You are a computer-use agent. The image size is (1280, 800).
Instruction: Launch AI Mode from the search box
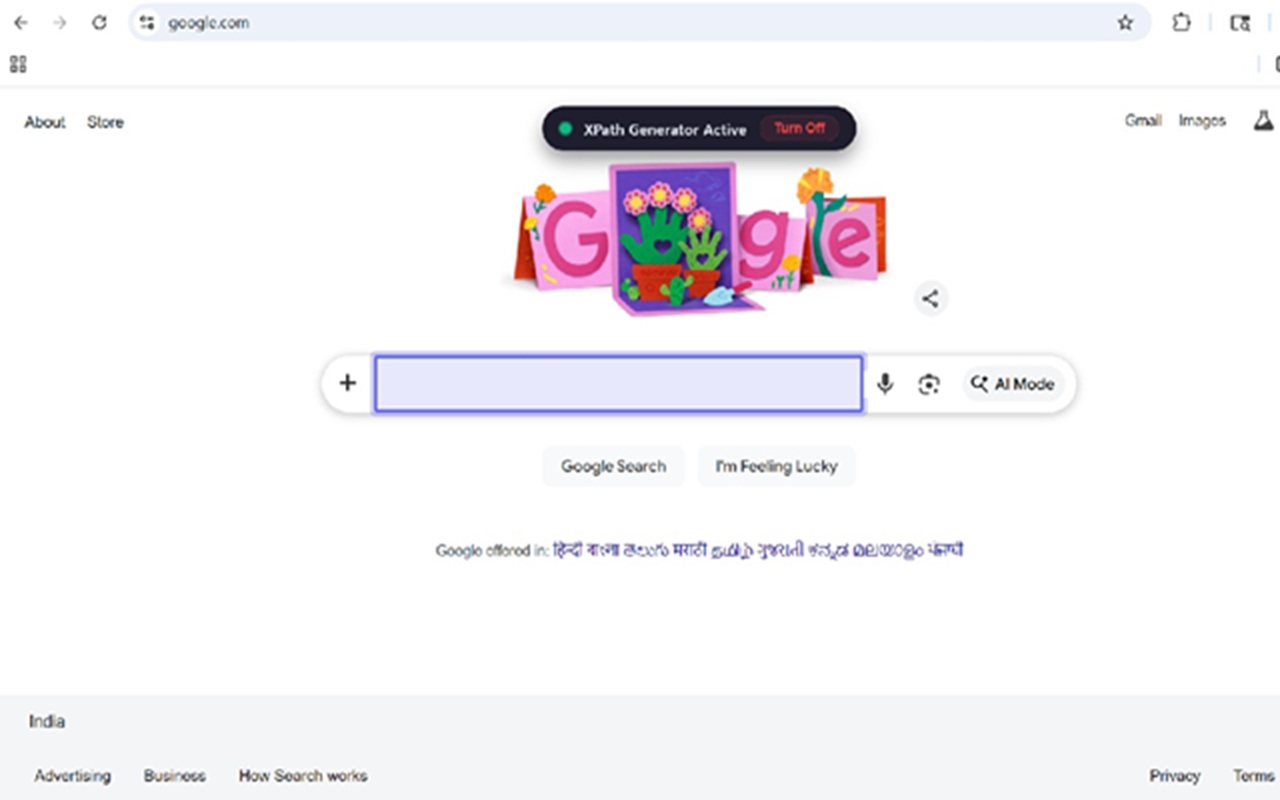[x=1013, y=384]
